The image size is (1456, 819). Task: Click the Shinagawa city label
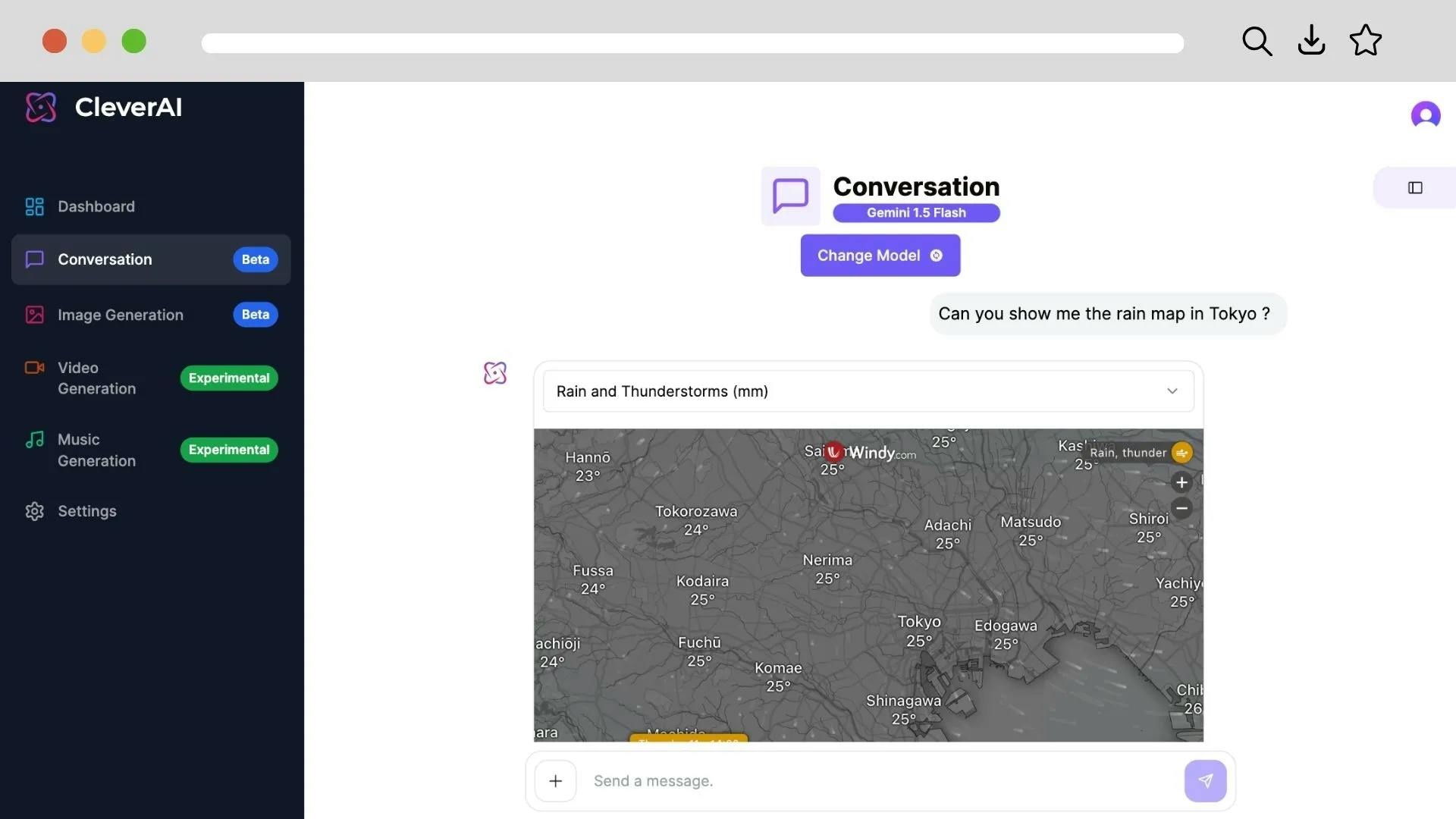coord(903,701)
